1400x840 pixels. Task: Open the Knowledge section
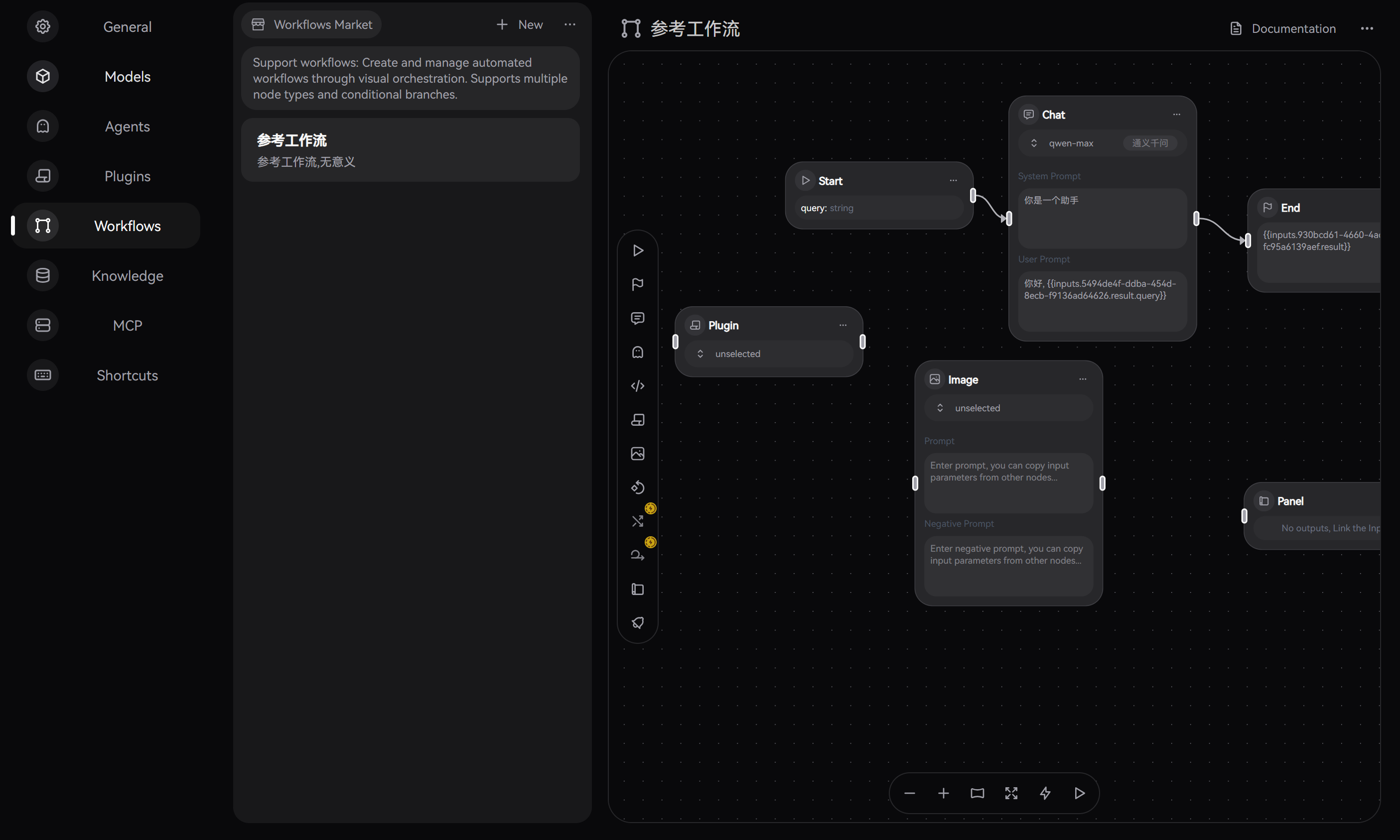click(106, 275)
